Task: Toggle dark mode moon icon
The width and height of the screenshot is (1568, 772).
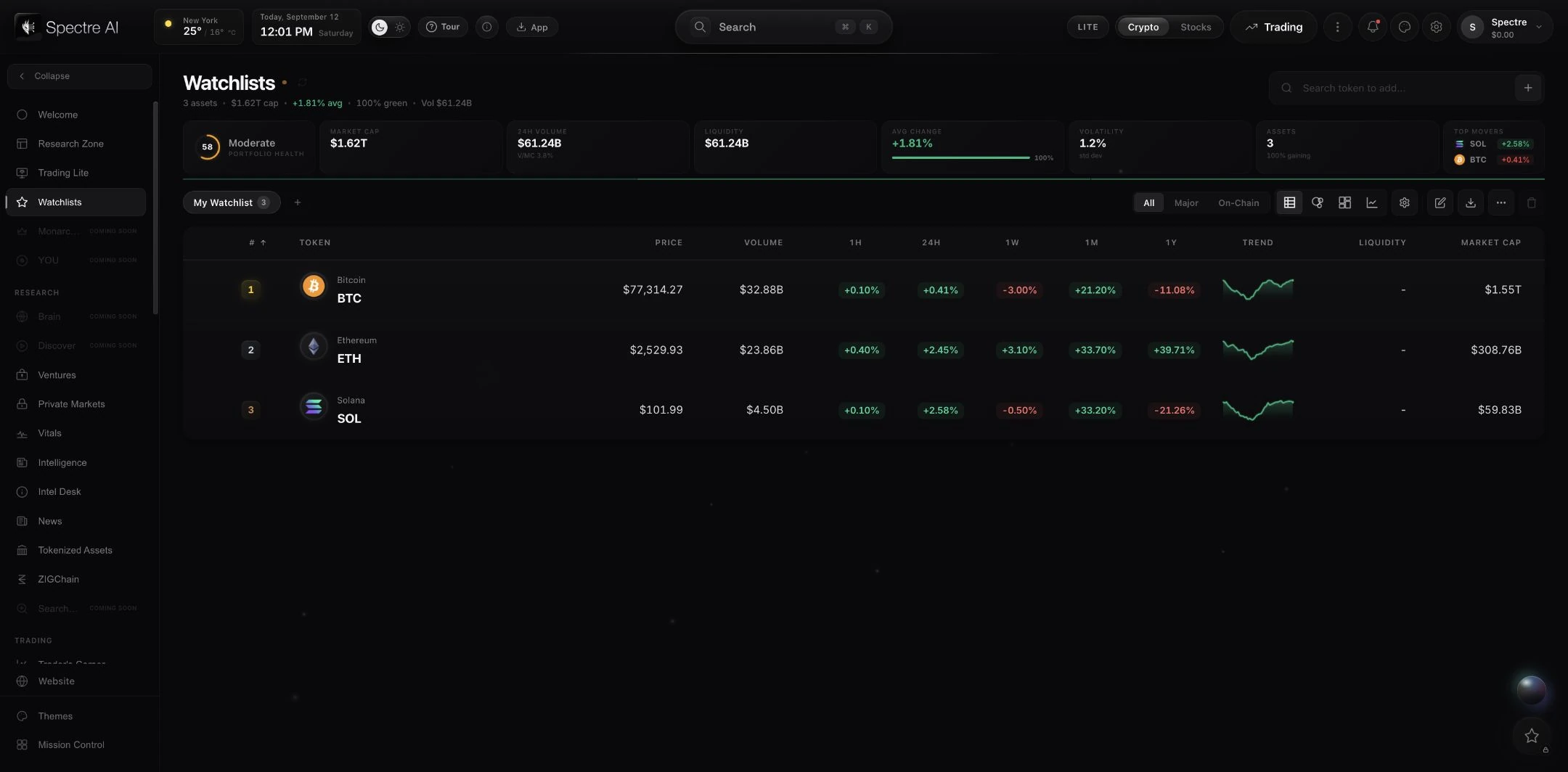Action: (x=380, y=27)
